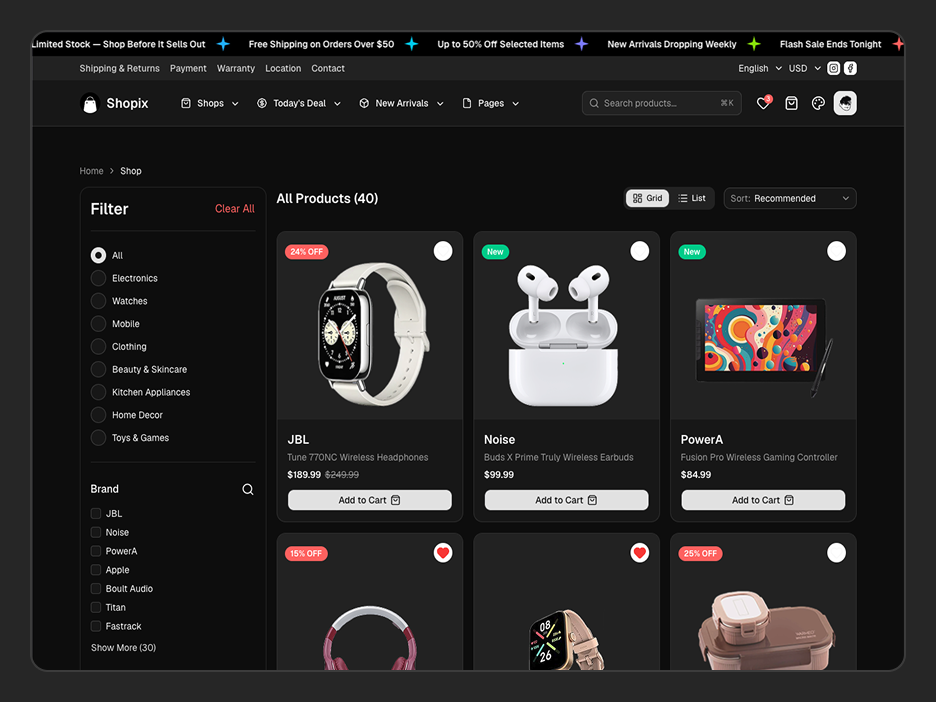Click 'Up to 50% Off Selected Items' text

500,44
